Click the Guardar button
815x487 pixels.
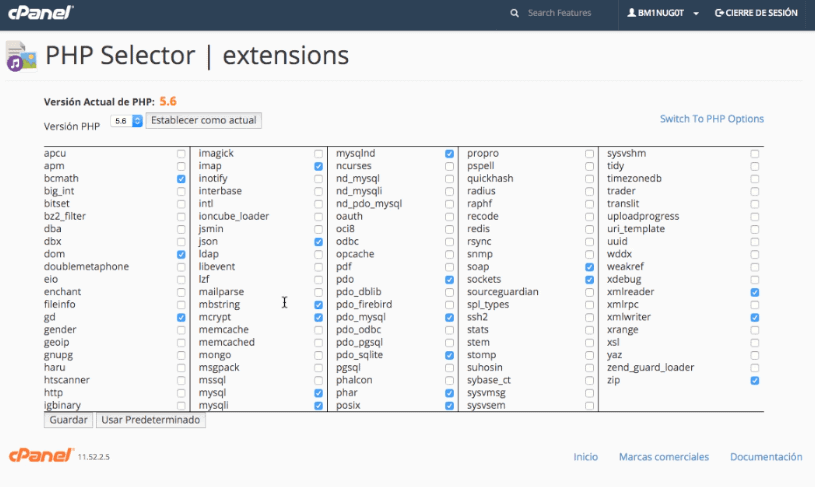coord(68,420)
